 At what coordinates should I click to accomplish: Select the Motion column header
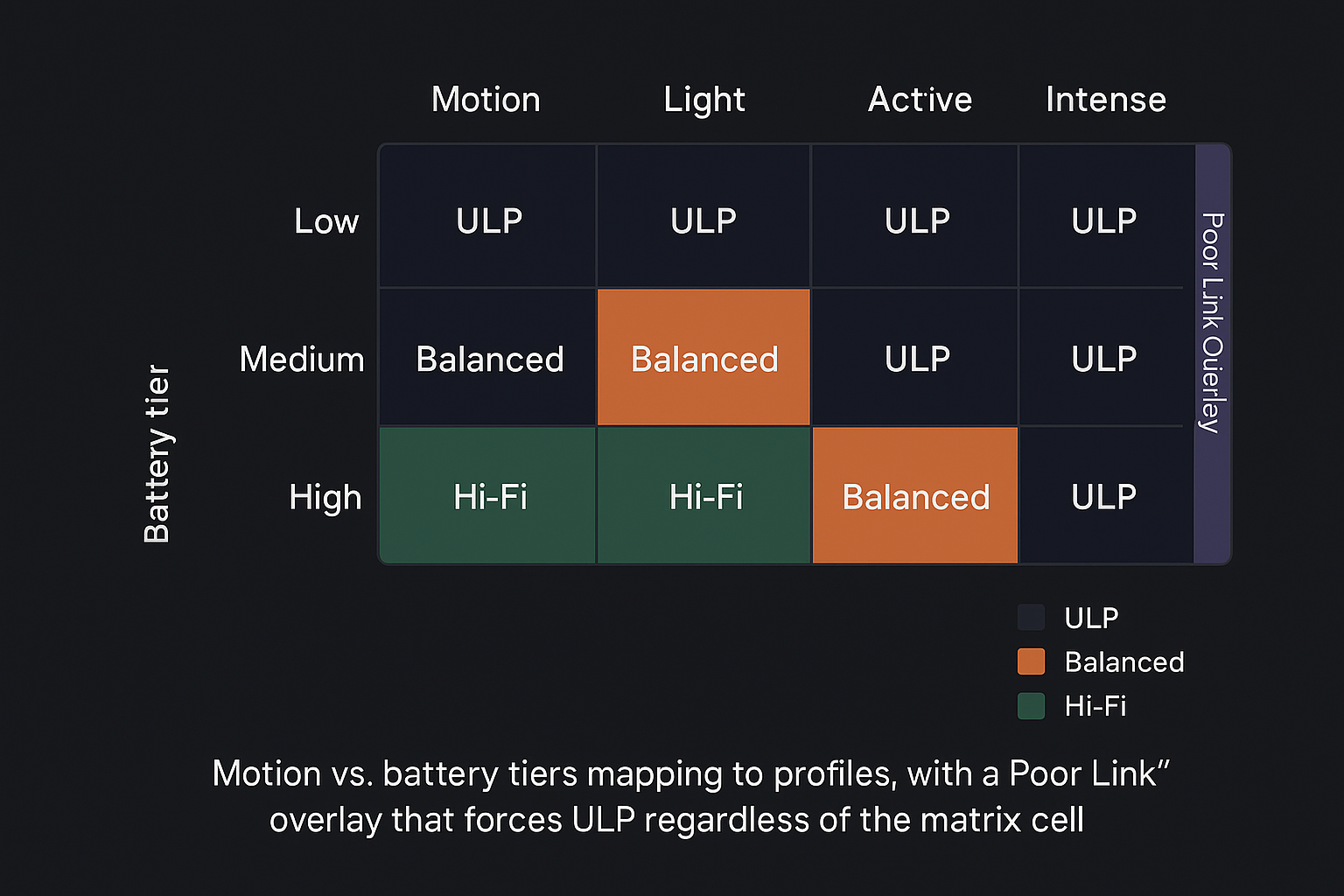tap(486, 100)
